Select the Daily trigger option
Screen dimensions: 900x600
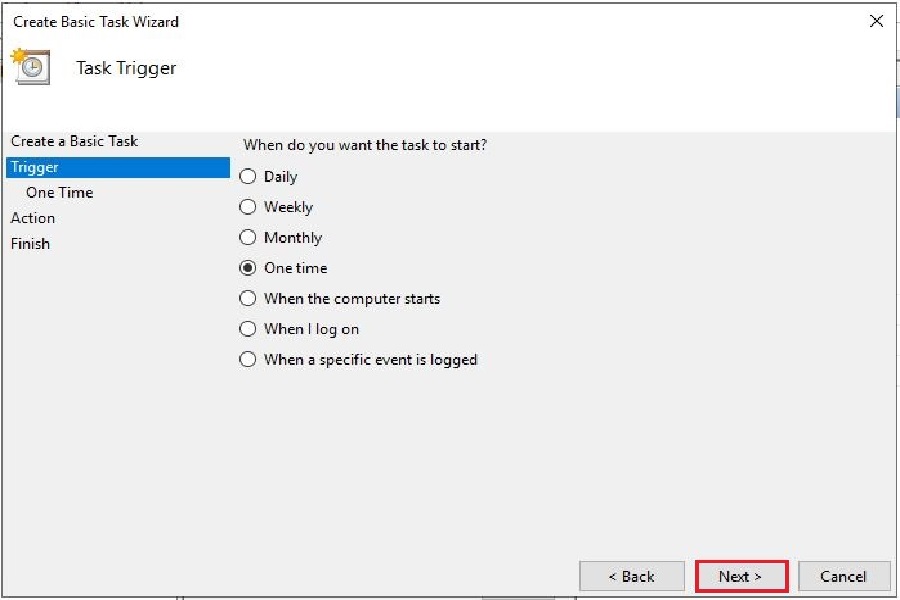pyautogui.click(x=248, y=177)
